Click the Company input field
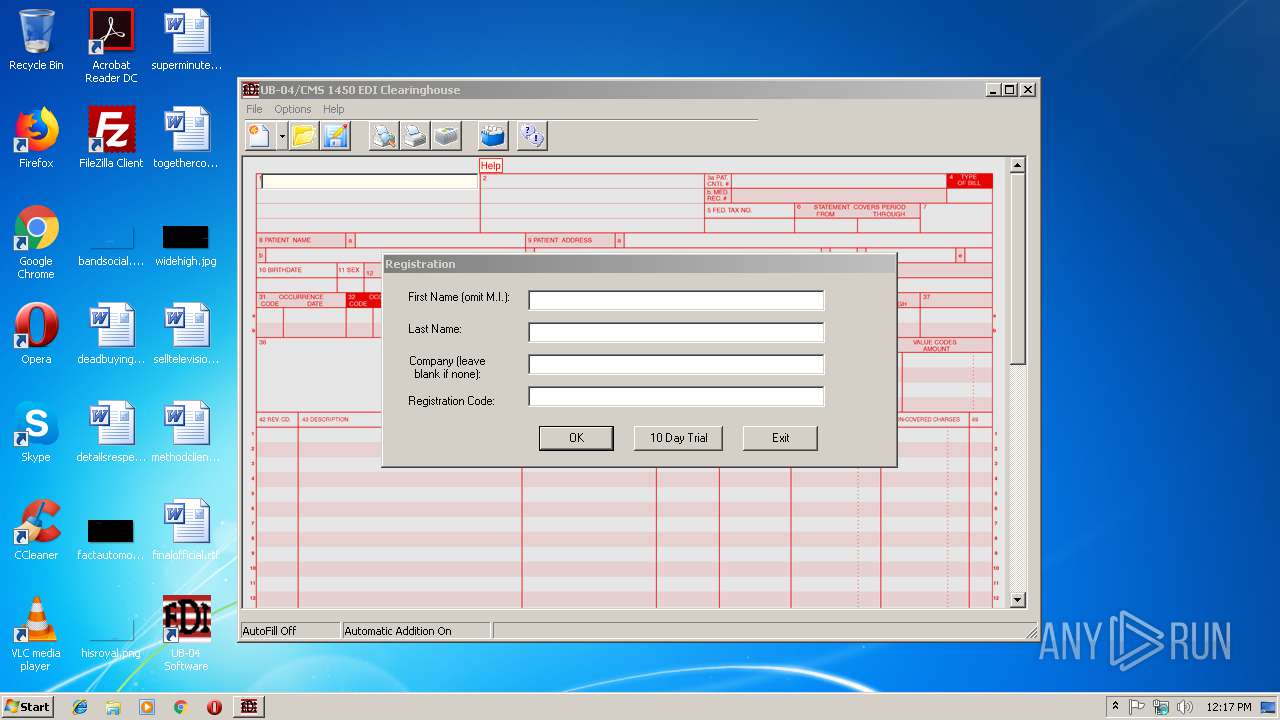Viewport: 1280px width, 720px height. pyautogui.click(x=676, y=364)
